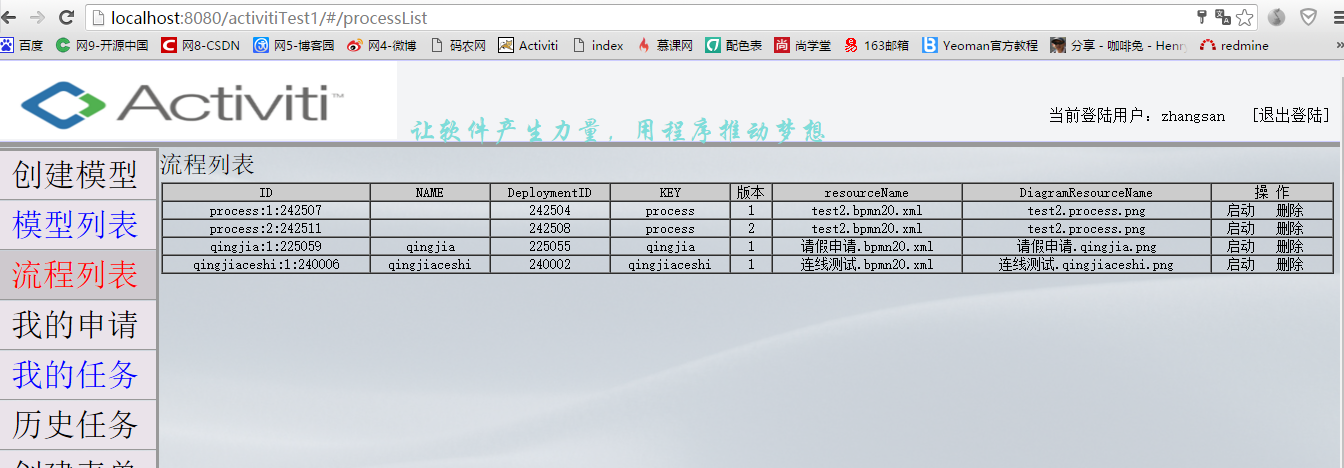The height and width of the screenshot is (468, 1344).
Task: Open the Yeoman官方教程 bookmark
Action: pos(980,45)
